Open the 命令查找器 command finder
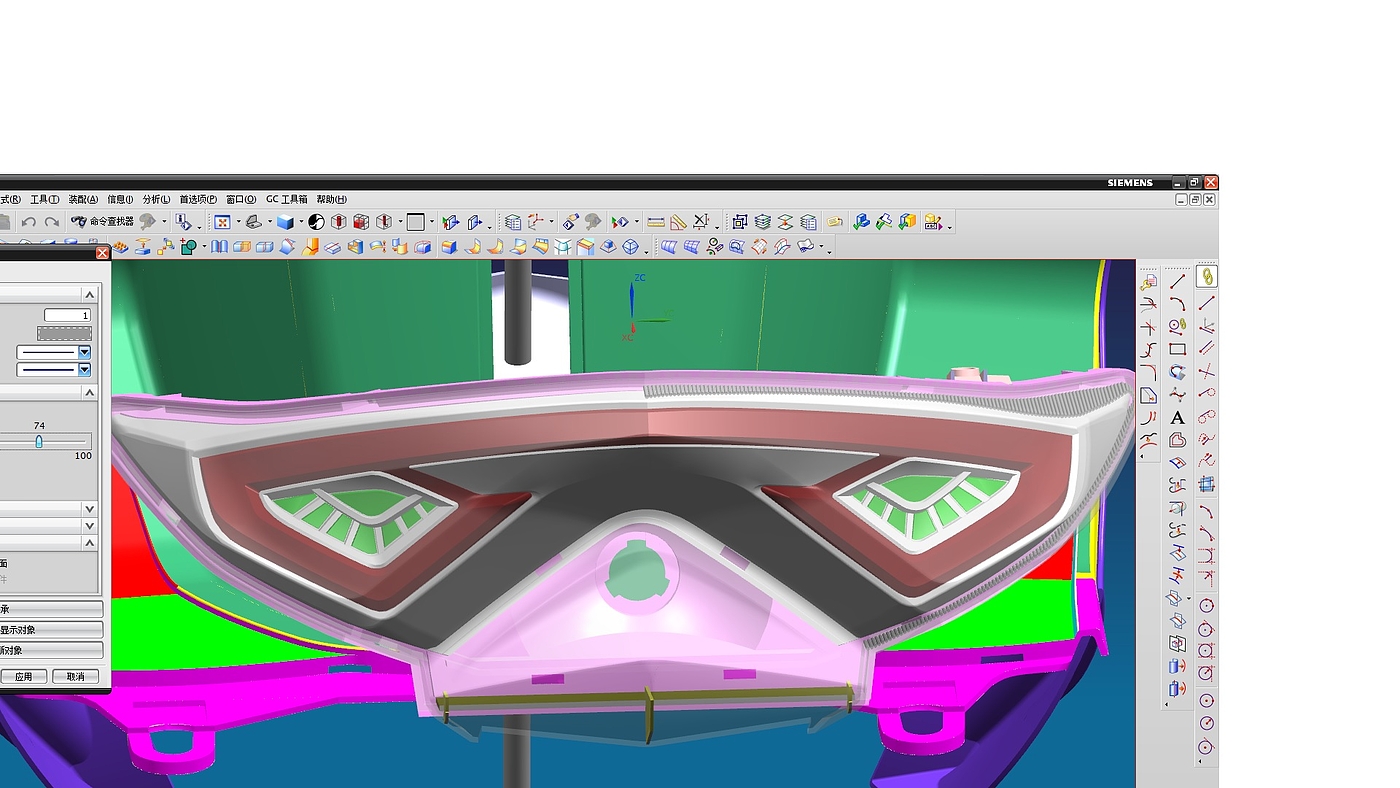The height and width of the screenshot is (788, 1400). pos(102,222)
